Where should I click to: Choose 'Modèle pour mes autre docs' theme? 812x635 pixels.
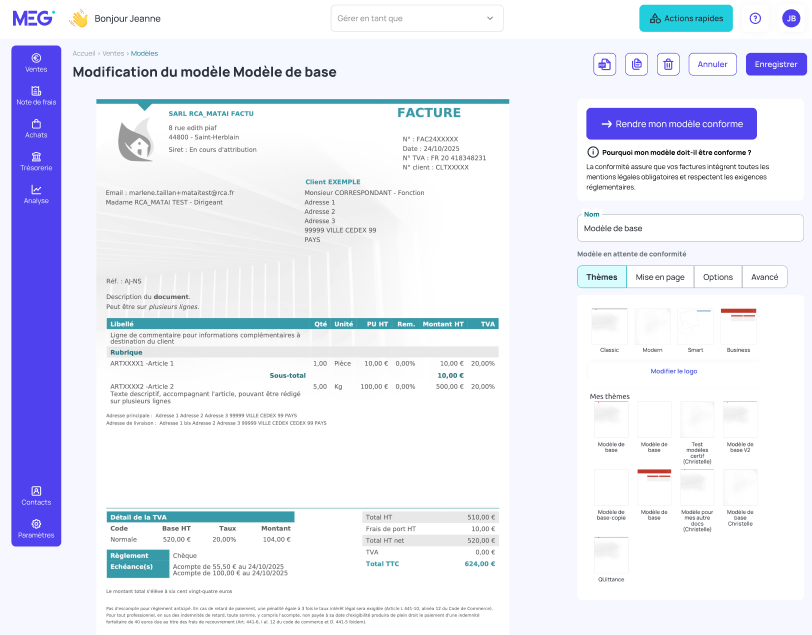coord(697,487)
